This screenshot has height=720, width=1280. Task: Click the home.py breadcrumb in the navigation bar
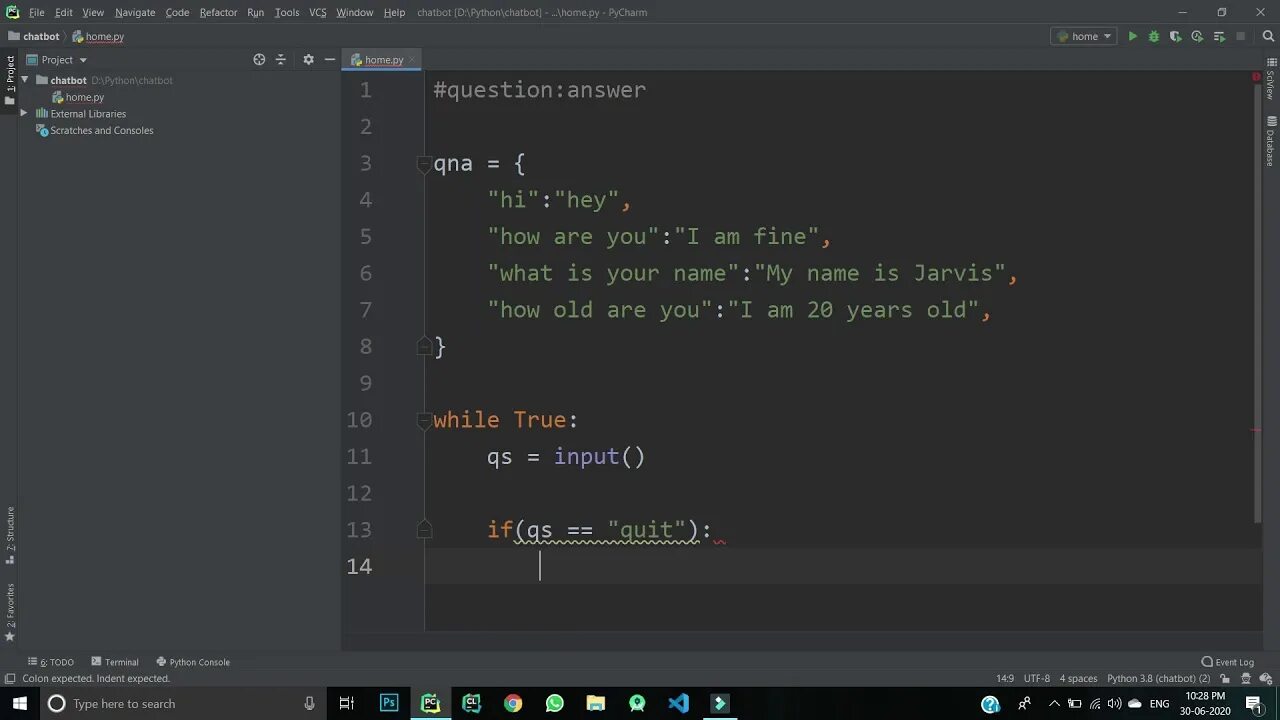98,36
